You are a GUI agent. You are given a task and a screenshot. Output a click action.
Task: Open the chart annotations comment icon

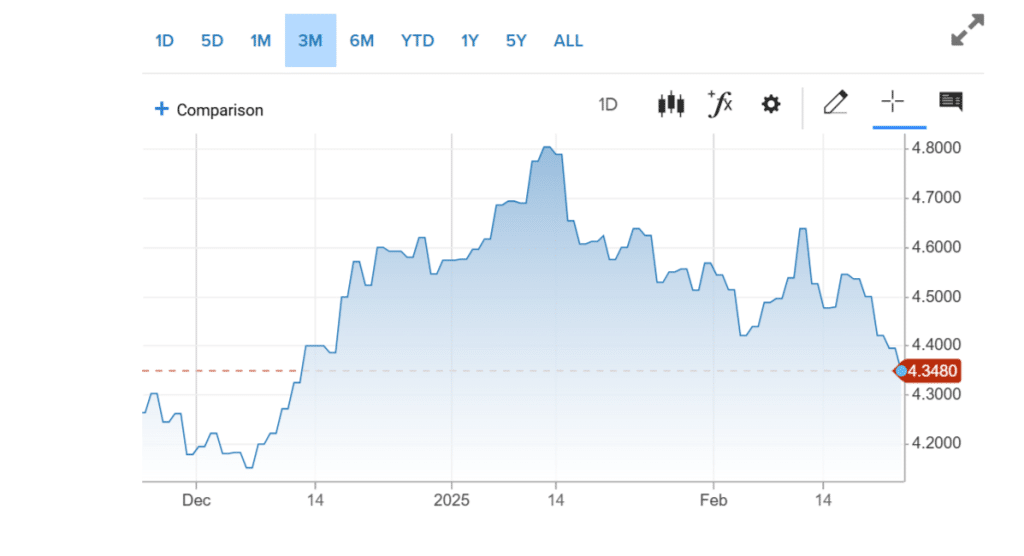[x=950, y=102]
